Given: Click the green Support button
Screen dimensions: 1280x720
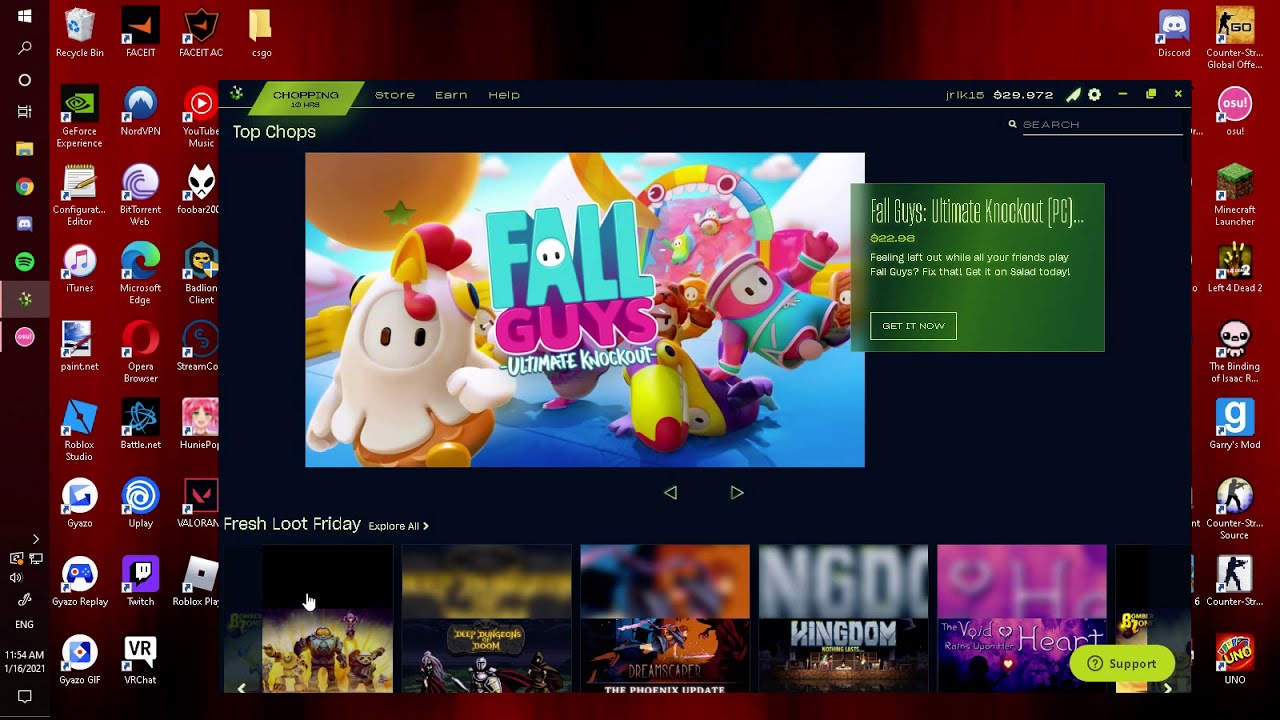Looking at the screenshot, I should tap(1122, 664).
